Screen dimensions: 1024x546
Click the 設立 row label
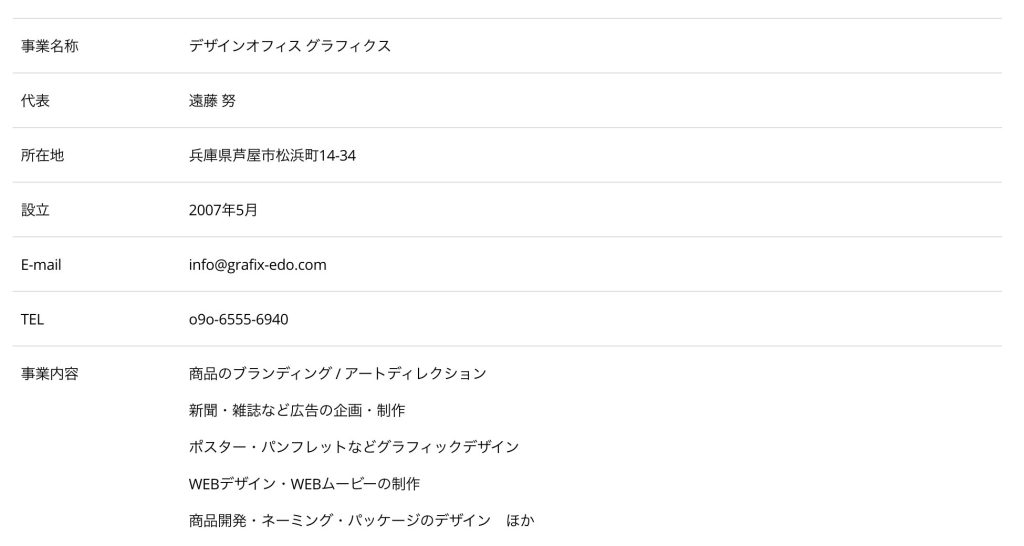(x=35, y=210)
